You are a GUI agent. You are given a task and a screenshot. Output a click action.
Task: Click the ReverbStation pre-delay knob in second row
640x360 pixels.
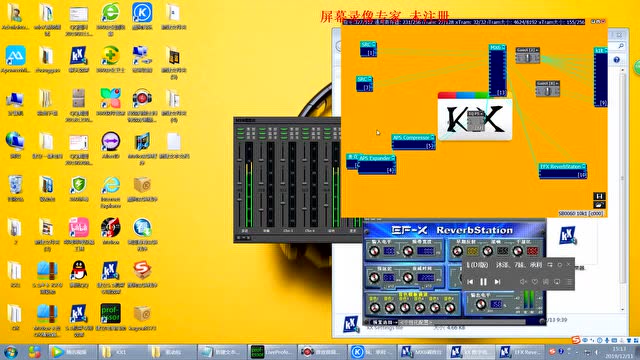tap(374, 278)
